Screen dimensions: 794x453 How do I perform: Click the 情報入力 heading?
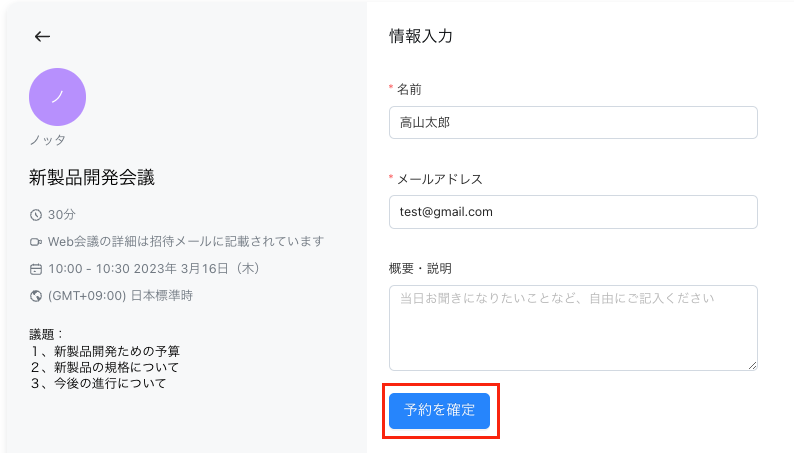point(421,36)
